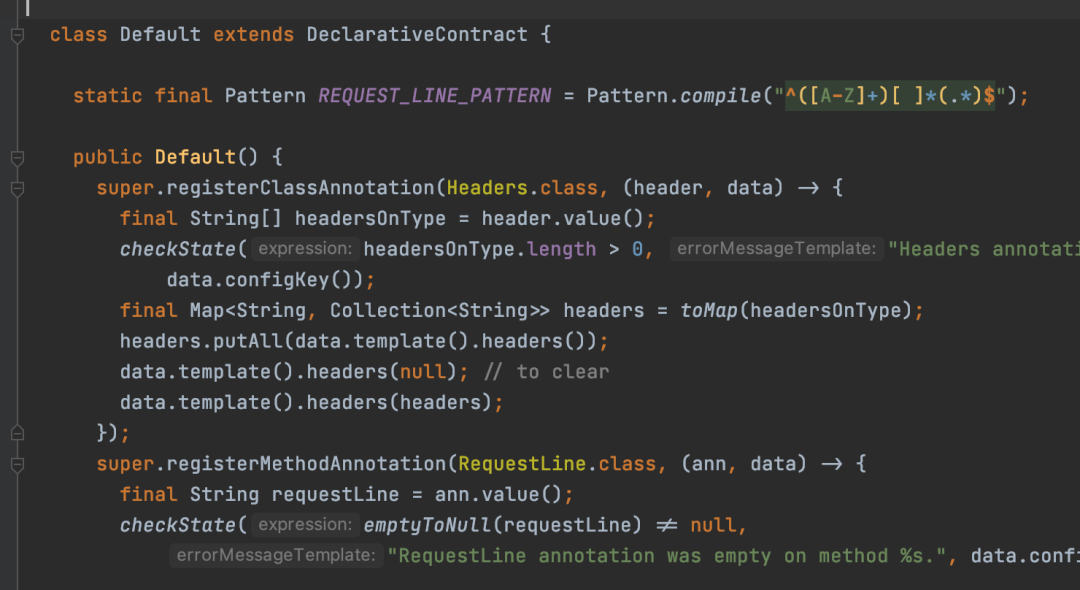1080x590 pixels.
Task: Collapse the public Default() constructor fold
Action: [18, 158]
